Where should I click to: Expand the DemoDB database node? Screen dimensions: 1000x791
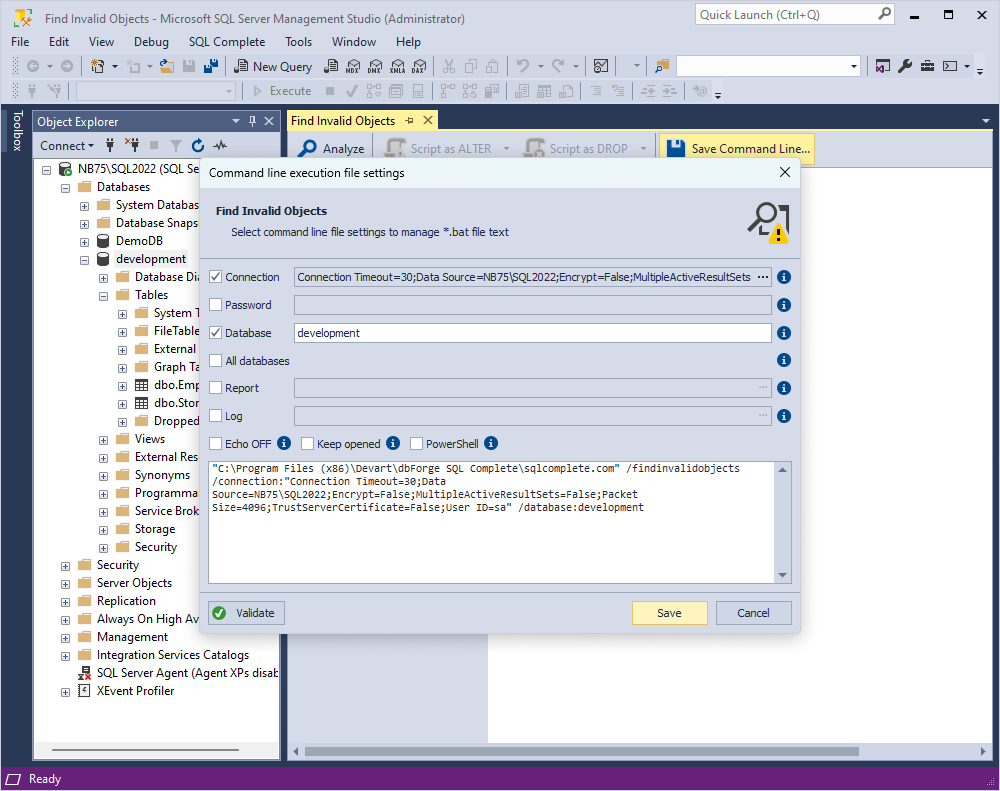[84, 242]
